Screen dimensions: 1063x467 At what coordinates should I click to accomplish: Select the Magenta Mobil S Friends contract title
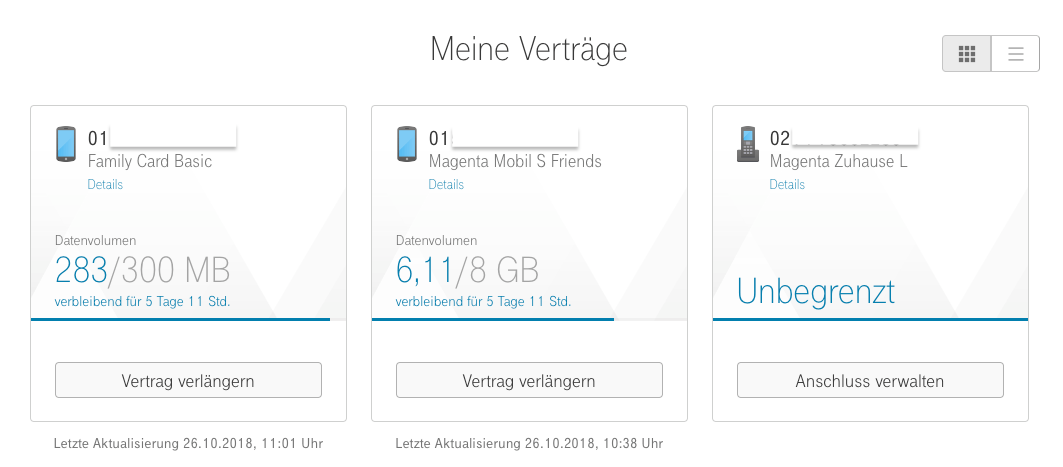coord(515,161)
